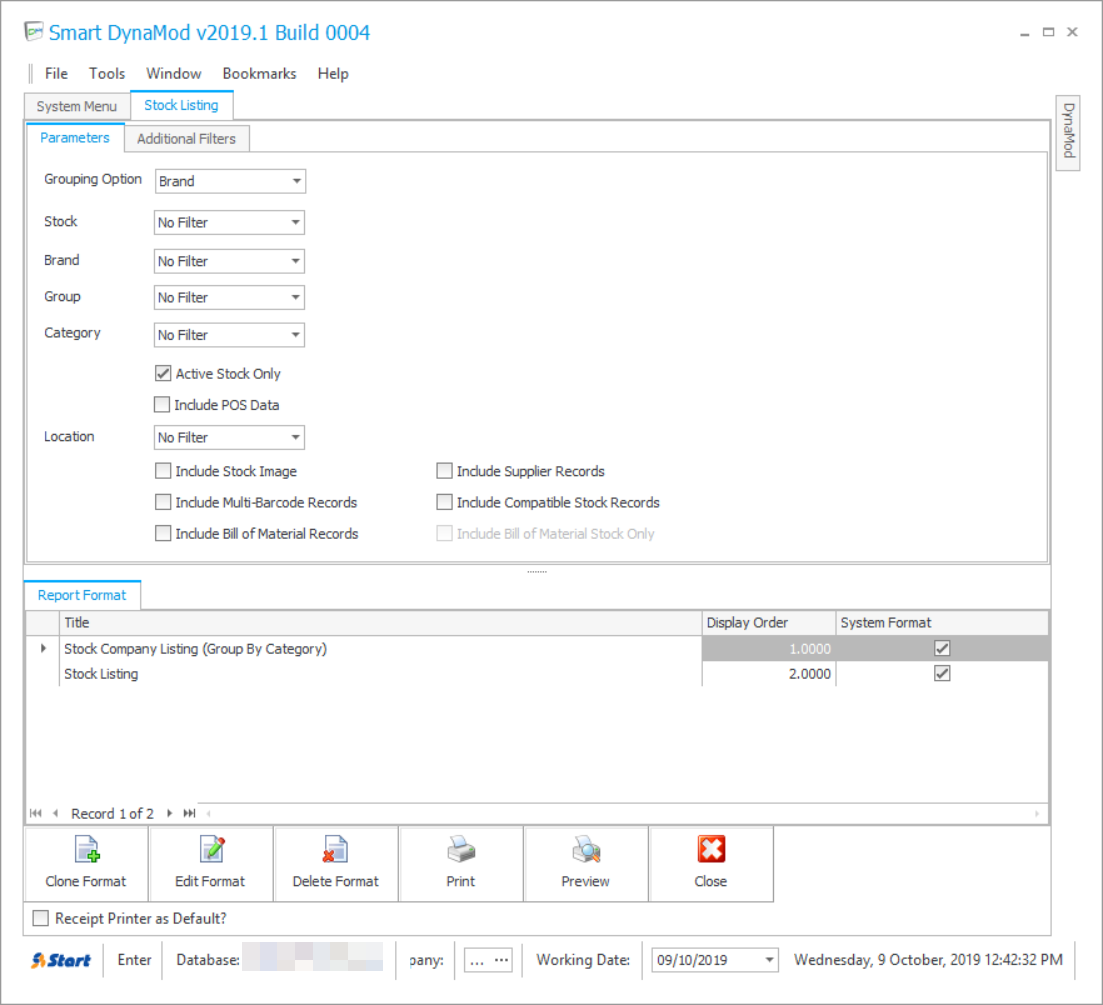
Task: Enable Include Multi-Barcode Records checkbox
Action: 163,502
